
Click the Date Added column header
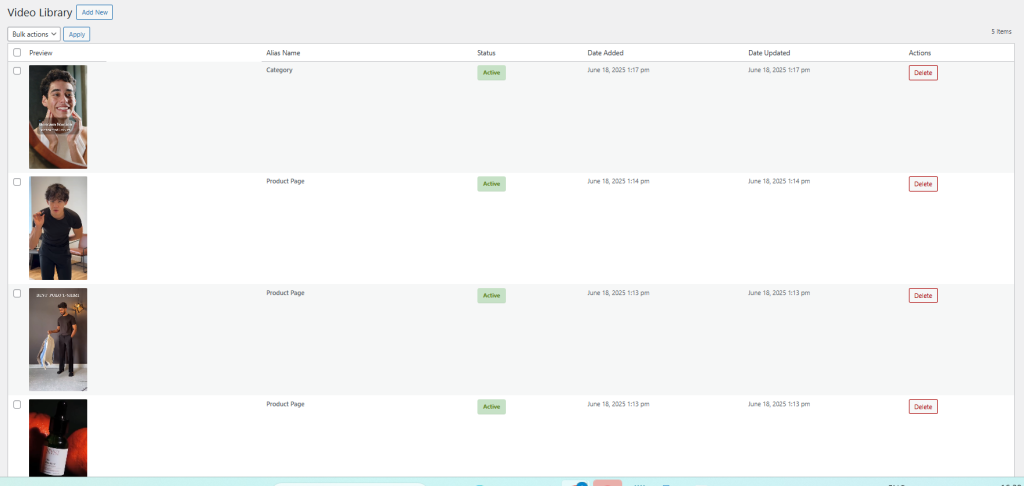tap(605, 53)
